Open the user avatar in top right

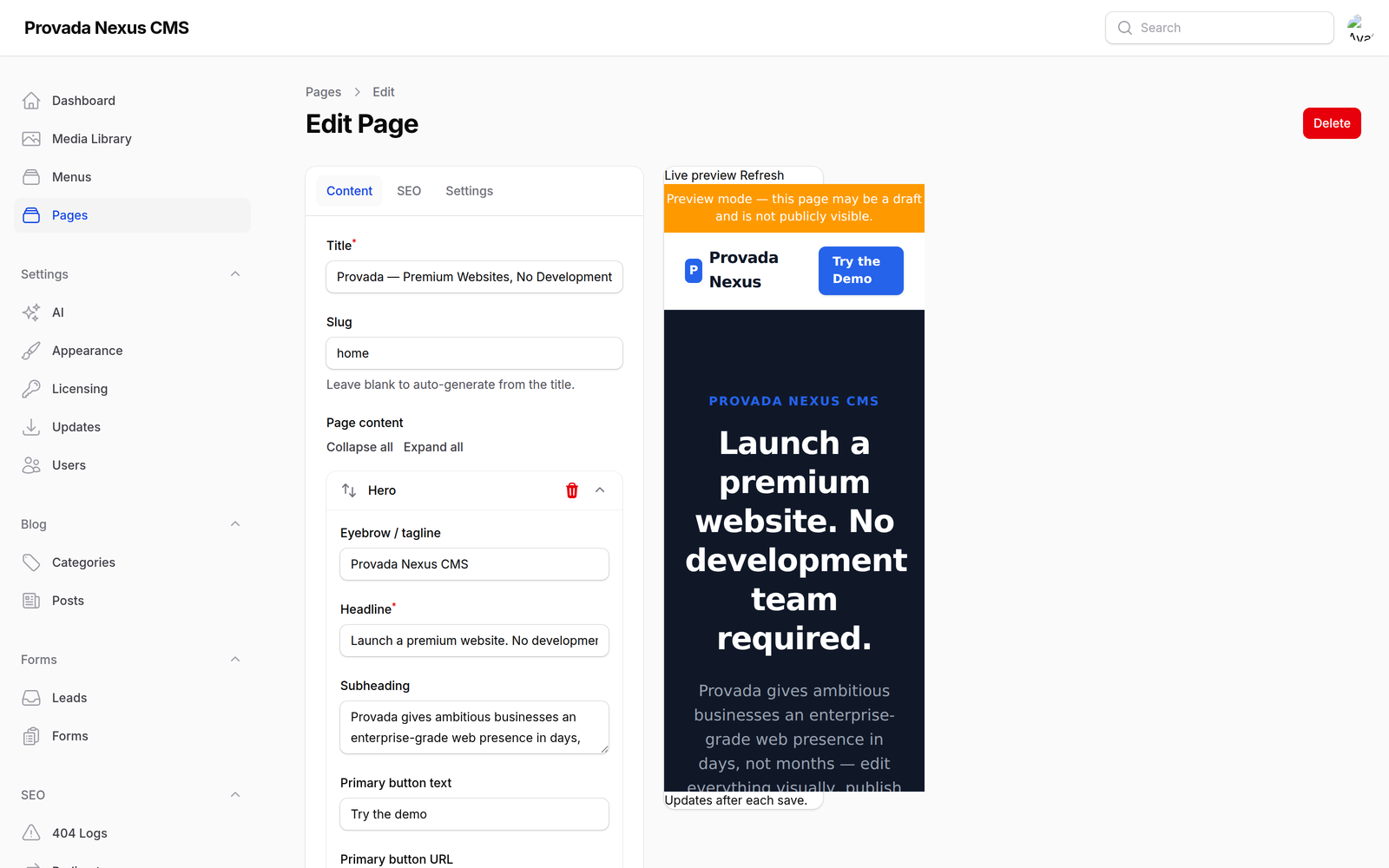[x=1359, y=28]
